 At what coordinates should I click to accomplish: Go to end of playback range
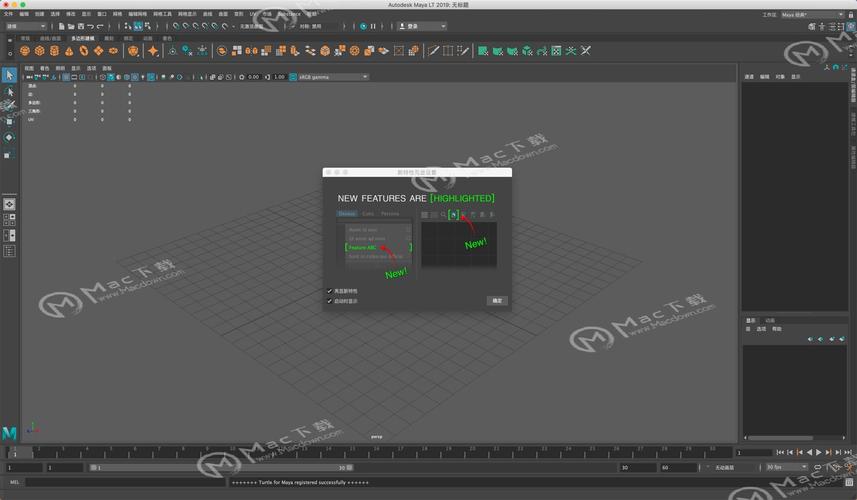[x=848, y=452]
